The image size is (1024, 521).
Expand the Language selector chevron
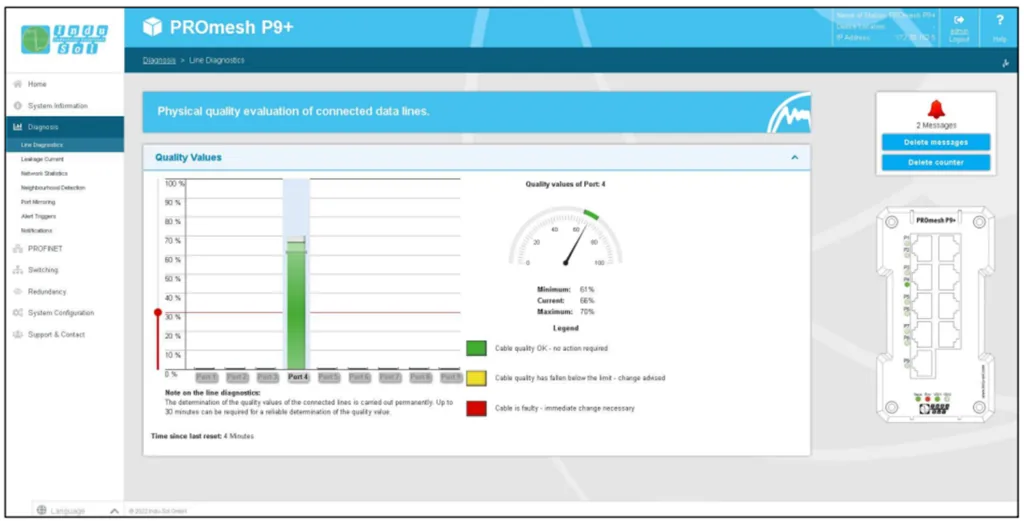[x=114, y=511]
